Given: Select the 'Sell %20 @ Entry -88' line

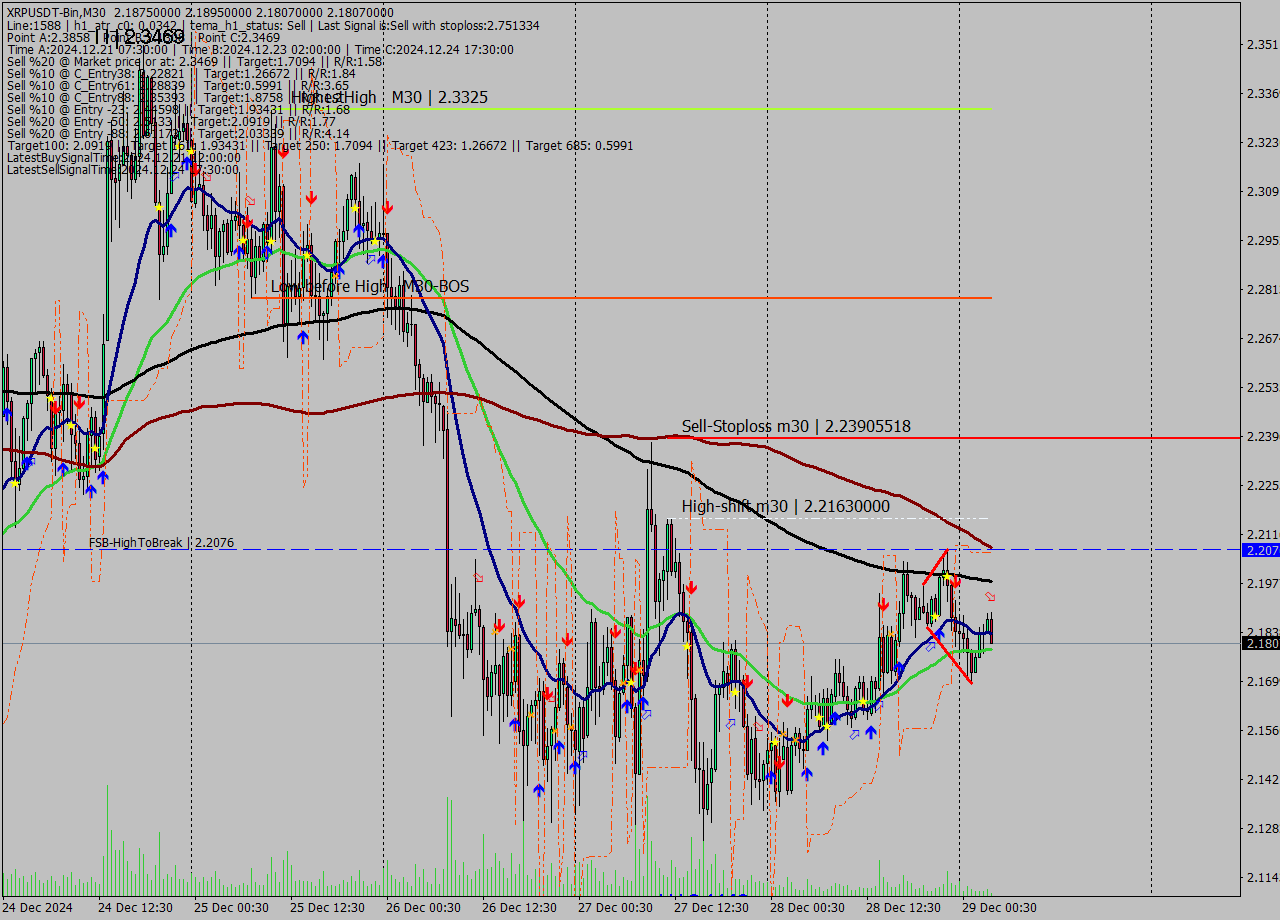Looking at the screenshot, I should [178, 133].
